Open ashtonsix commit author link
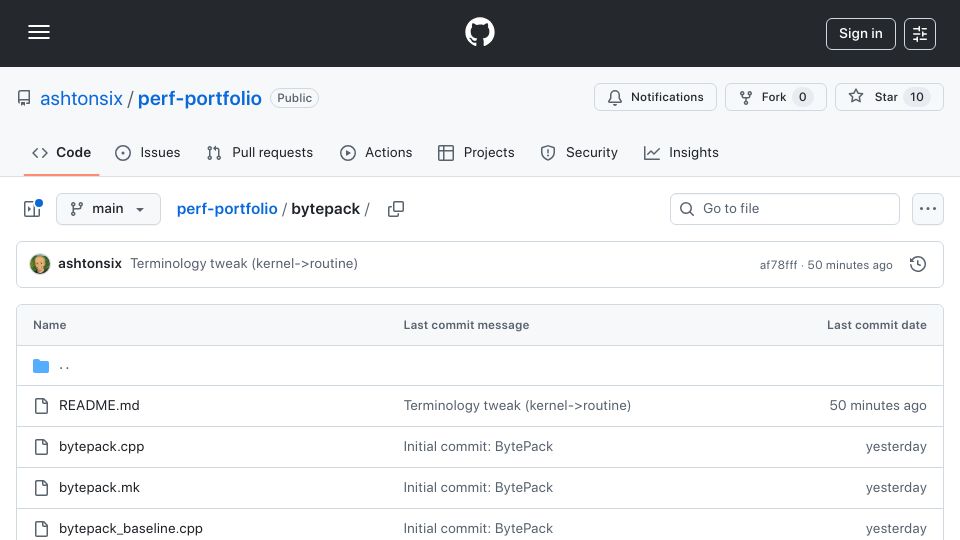 [90, 263]
